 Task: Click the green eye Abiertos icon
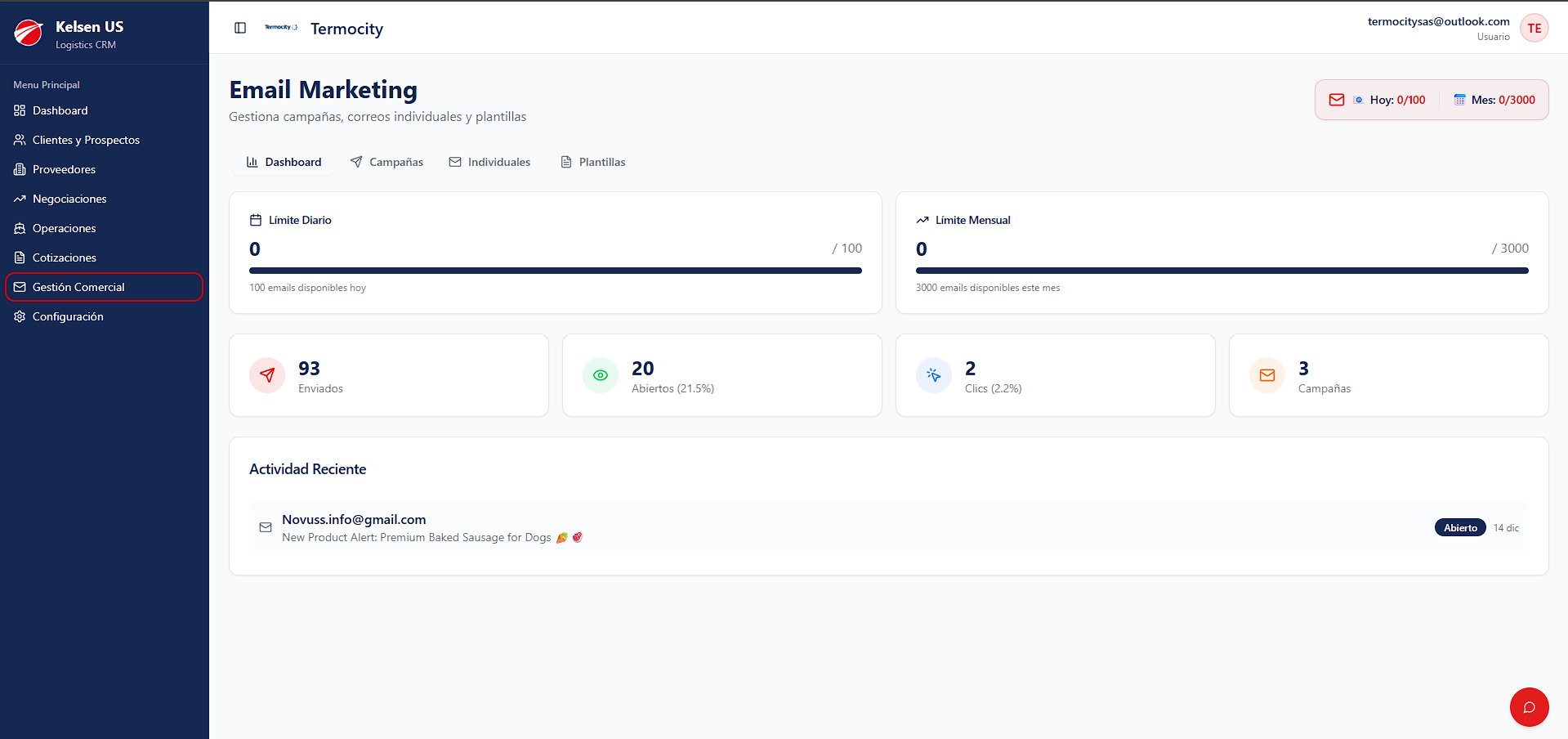click(x=601, y=375)
